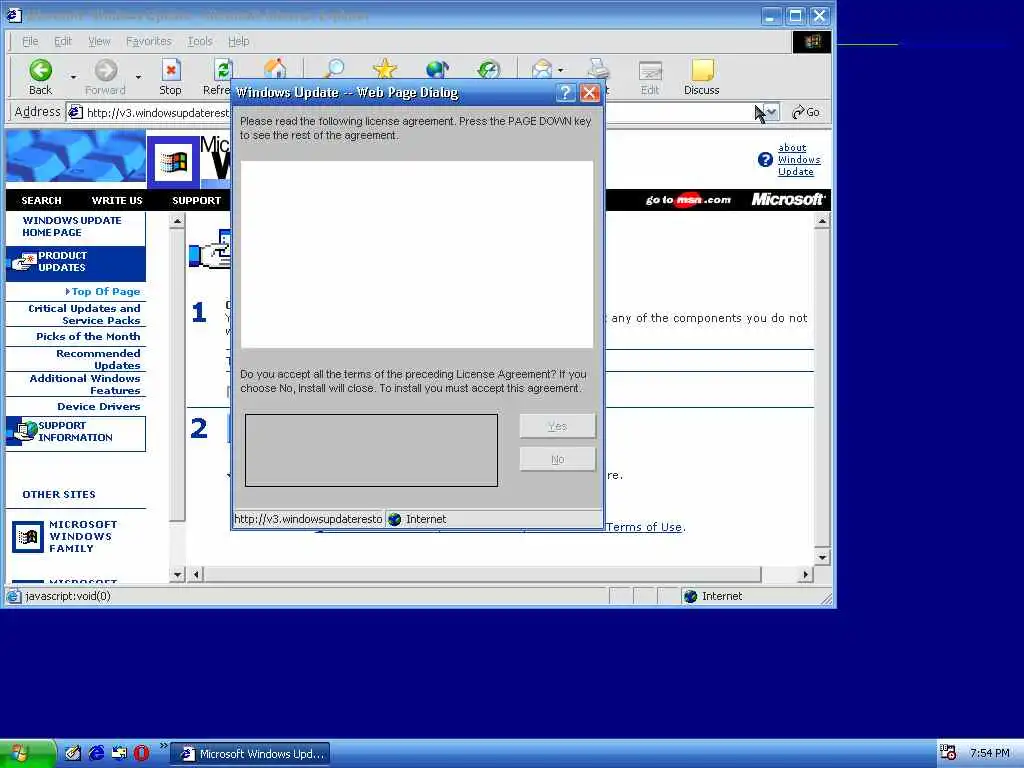The width and height of the screenshot is (1024, 768).
Task: Open the History clock toolbar icon
Action: pyautogui.click(x=488, y=69)
